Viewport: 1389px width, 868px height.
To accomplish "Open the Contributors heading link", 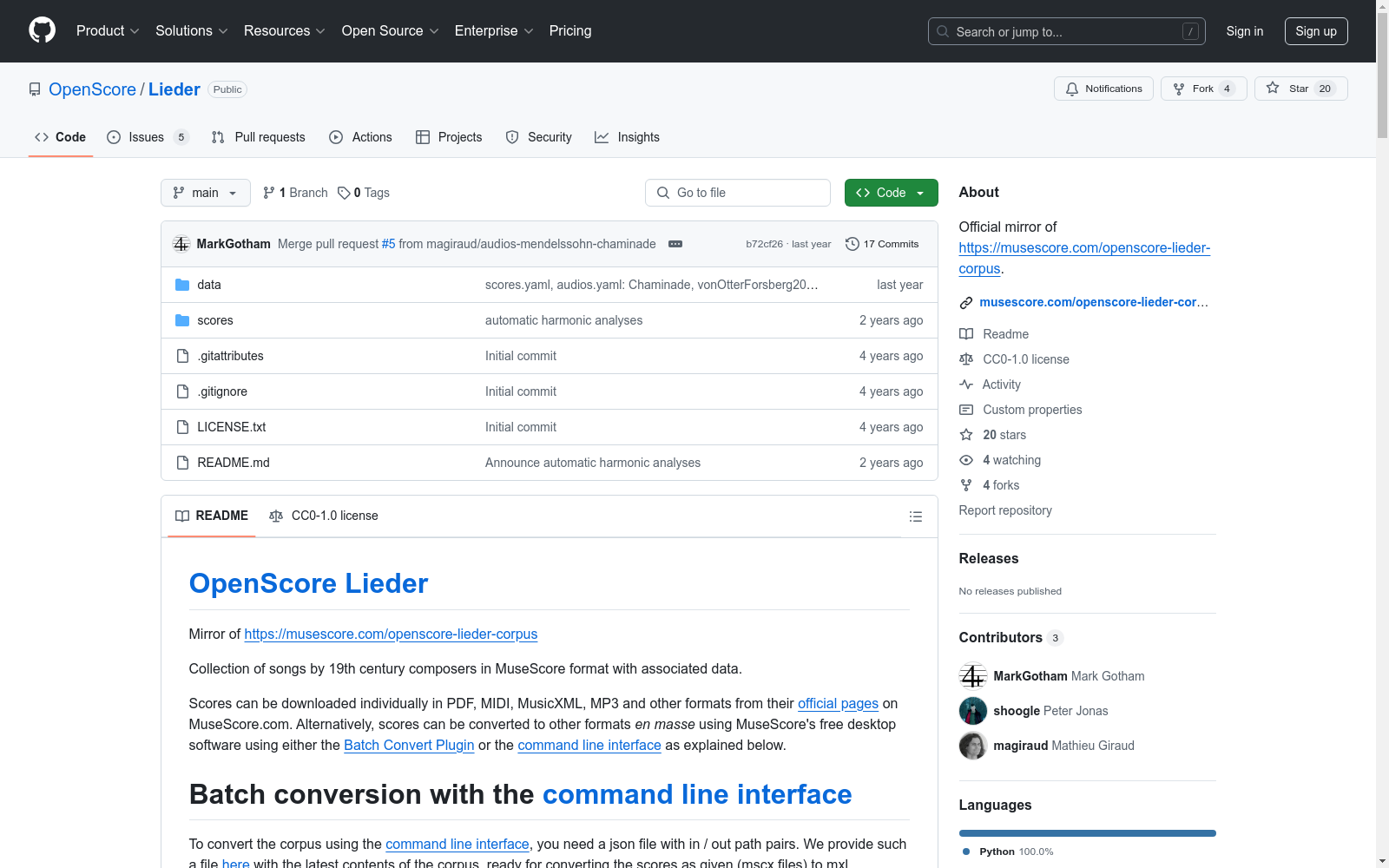I will tap(1011, 637).
